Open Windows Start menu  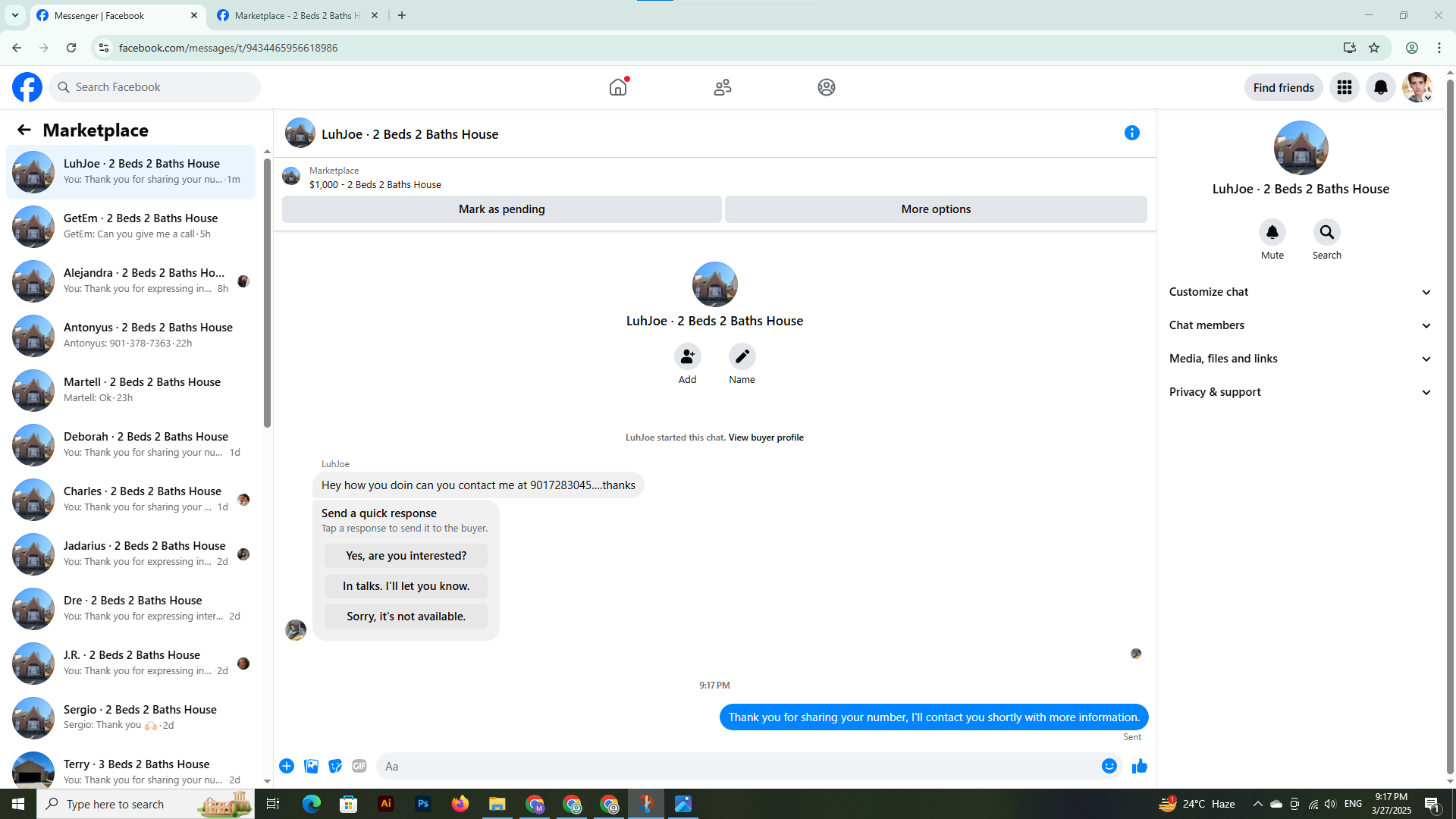pyautogui.click(x=18, y=804)
